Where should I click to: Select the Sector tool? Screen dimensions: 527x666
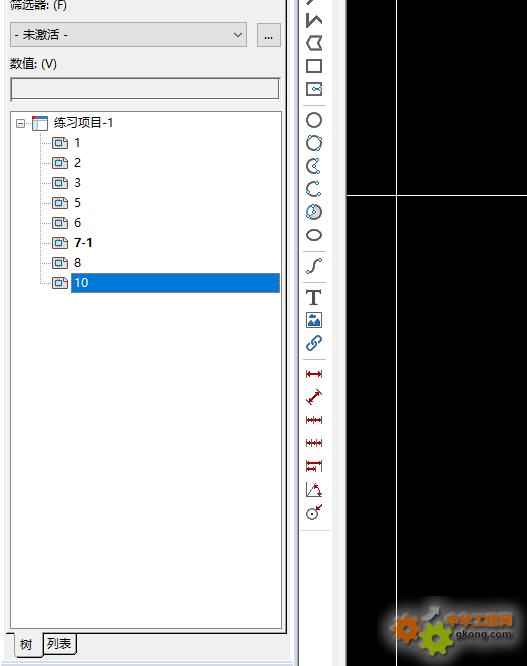coord(314,212)
